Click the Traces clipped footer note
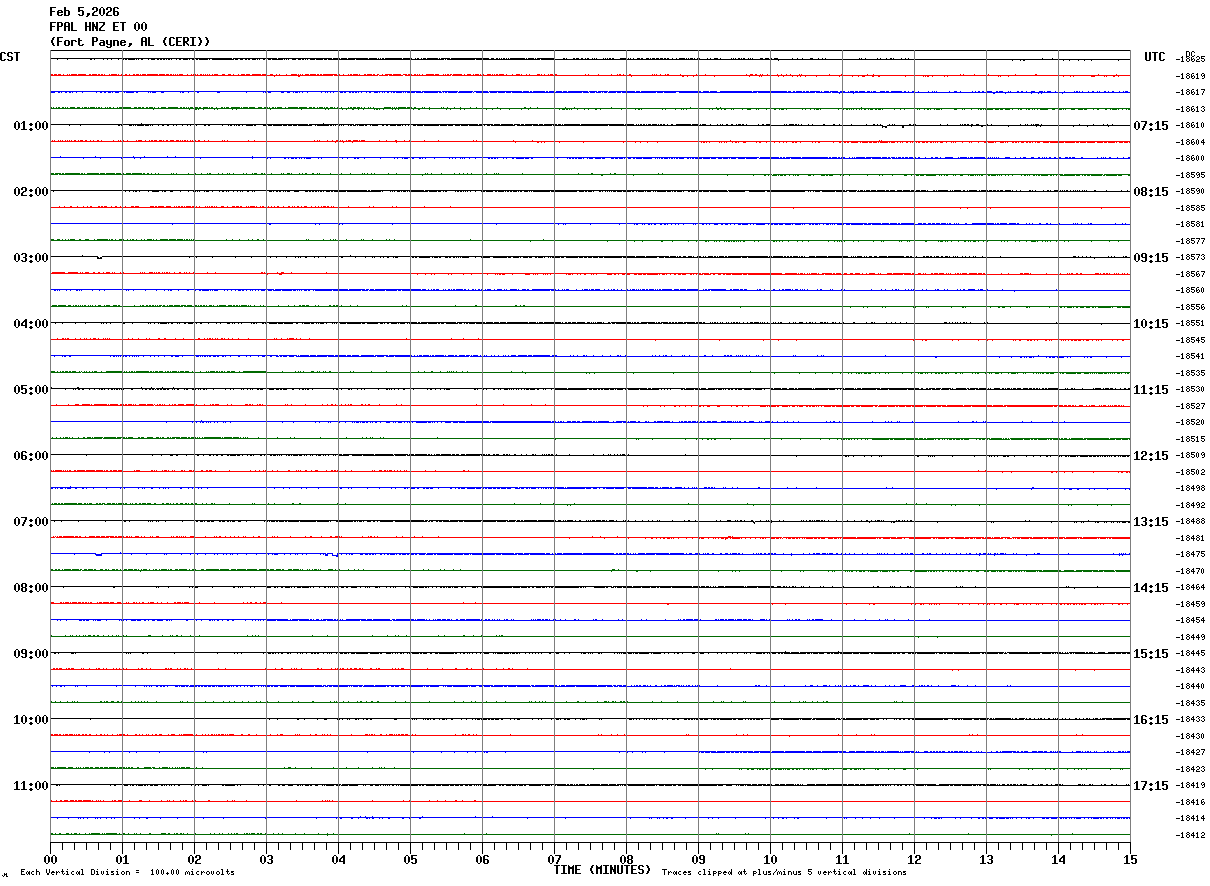Image resolution: width=1210 pixels, height=886 pixels. click(784, 873)
